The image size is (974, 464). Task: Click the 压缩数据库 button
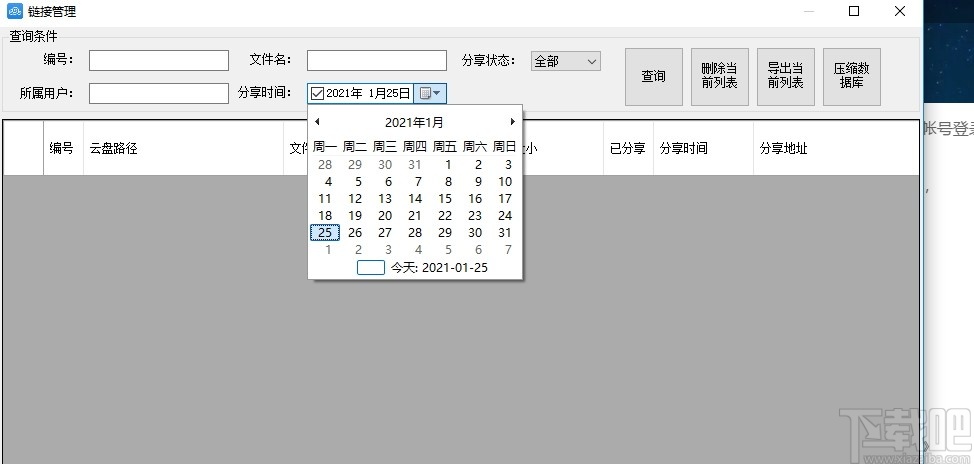(852, 77)
